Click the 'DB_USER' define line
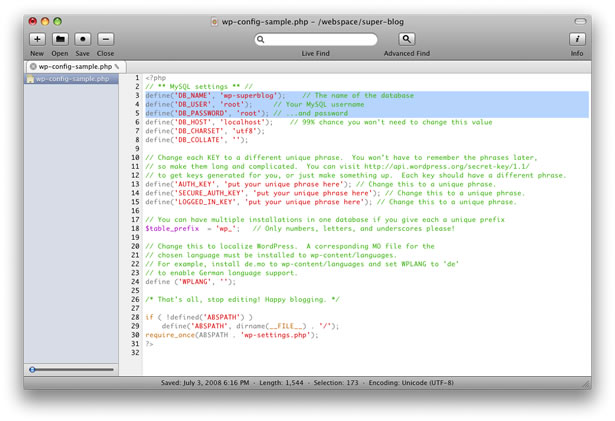This screenshot has height=421, width=615. (x=255, y=104)
